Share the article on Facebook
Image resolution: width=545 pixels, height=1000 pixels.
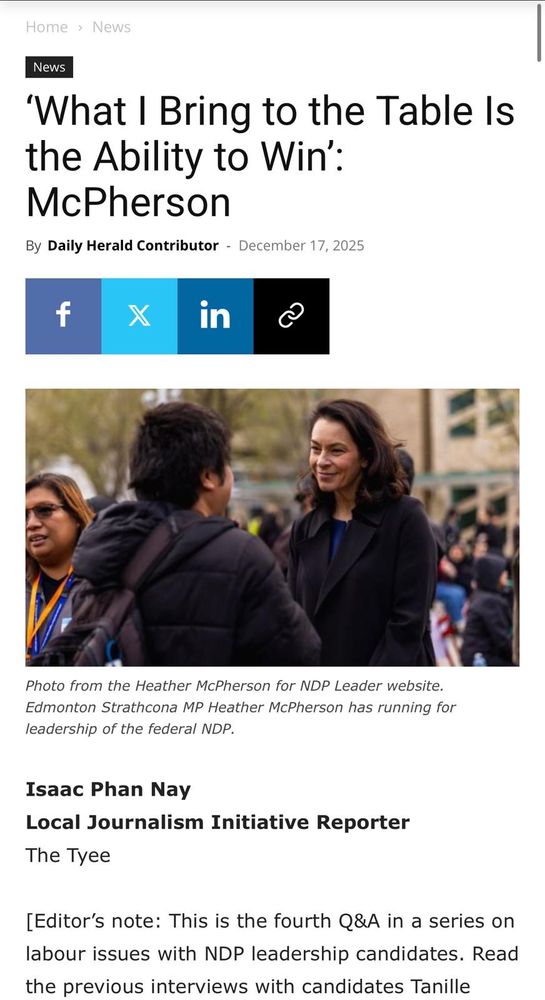[x=63, y=316]
